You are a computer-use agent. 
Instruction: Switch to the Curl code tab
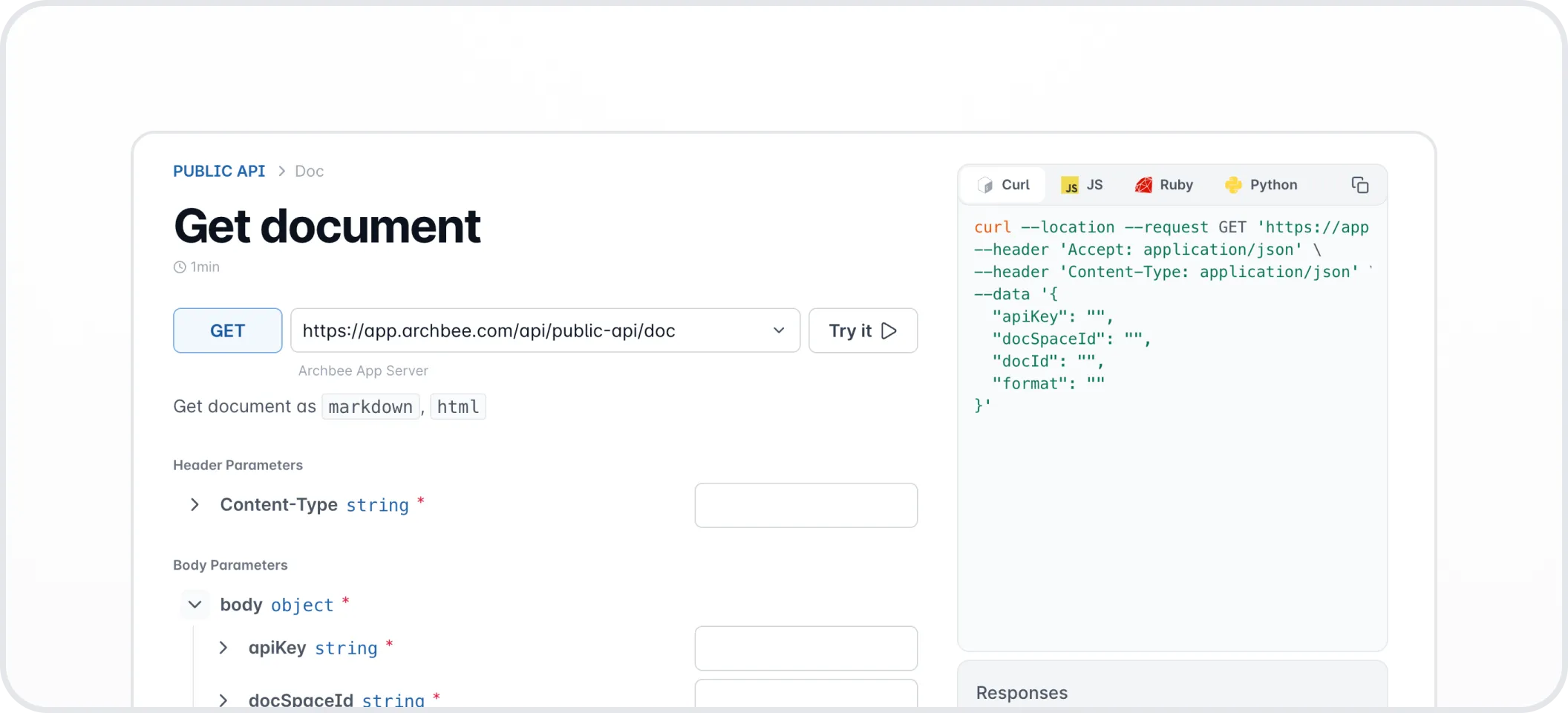1003,185
